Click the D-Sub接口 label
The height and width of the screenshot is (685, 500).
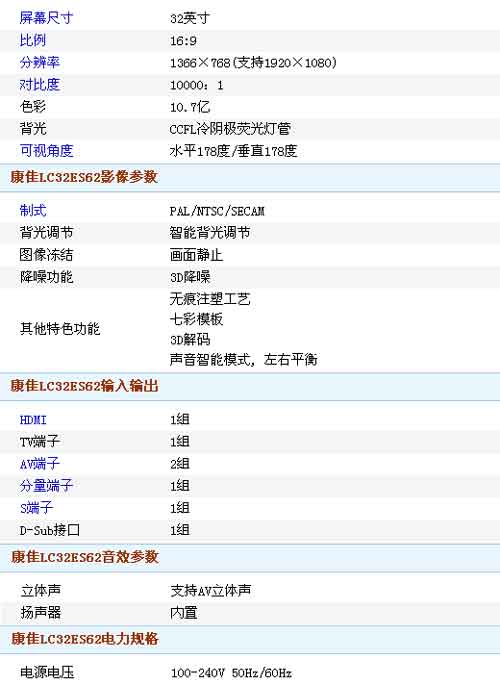tap(50, 530)
